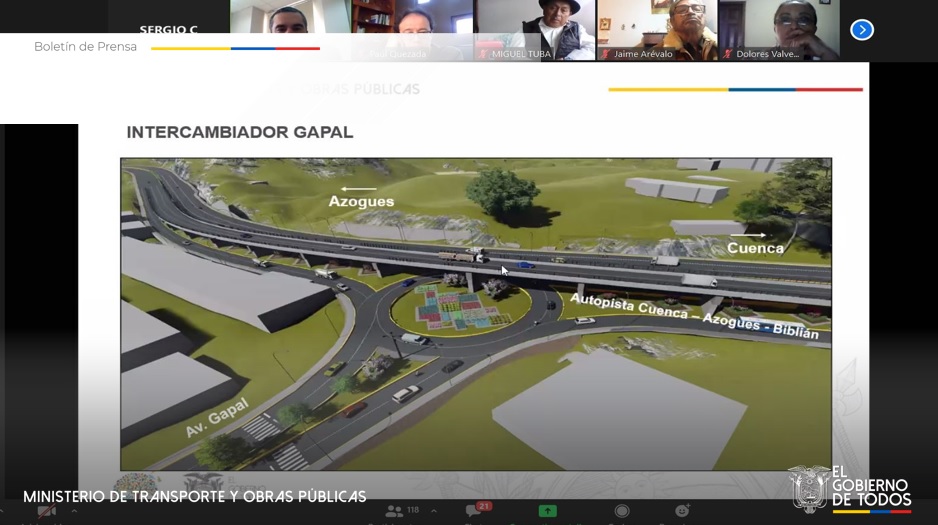The image size is (938, 525).
Task: Click the green Share Screen icon
Action: pos(547,511)
